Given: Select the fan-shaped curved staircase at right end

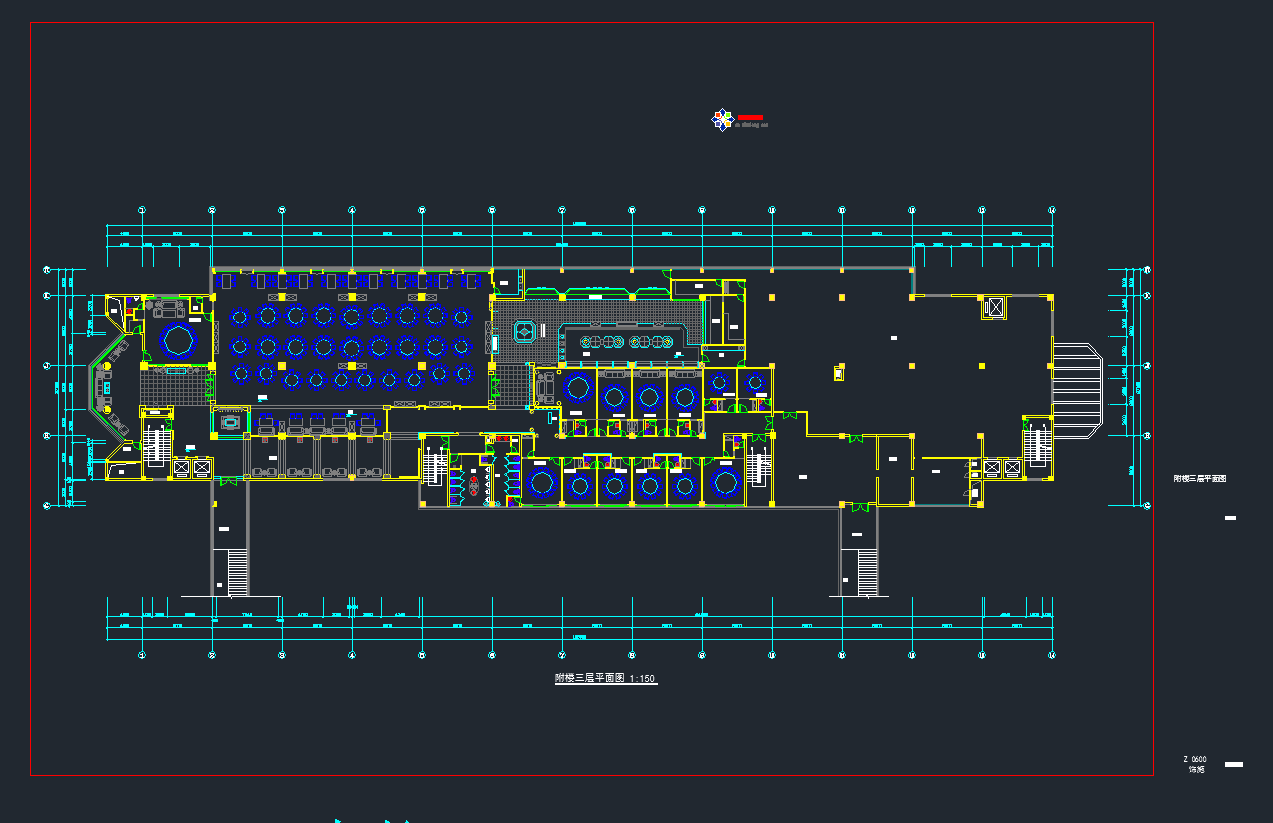Looking at the screenshot, I should coord(1077,389).
